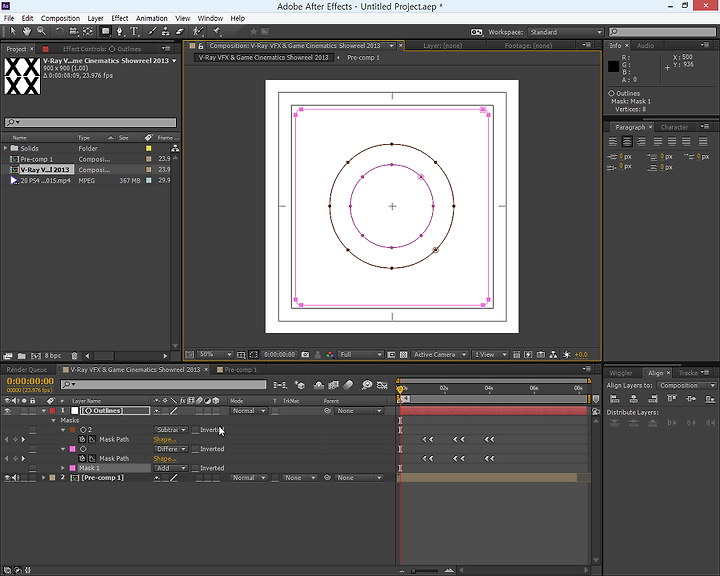Screen dimensions: 720x576
Task: Open the Effect menu
Action: point(119,18)
